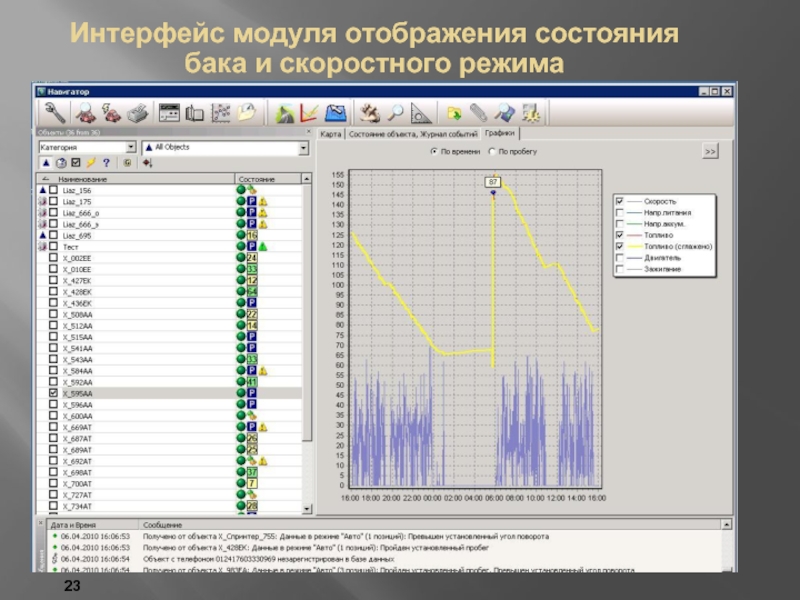
Task: Click the >> button above the chart
Action: pos(710,152)
